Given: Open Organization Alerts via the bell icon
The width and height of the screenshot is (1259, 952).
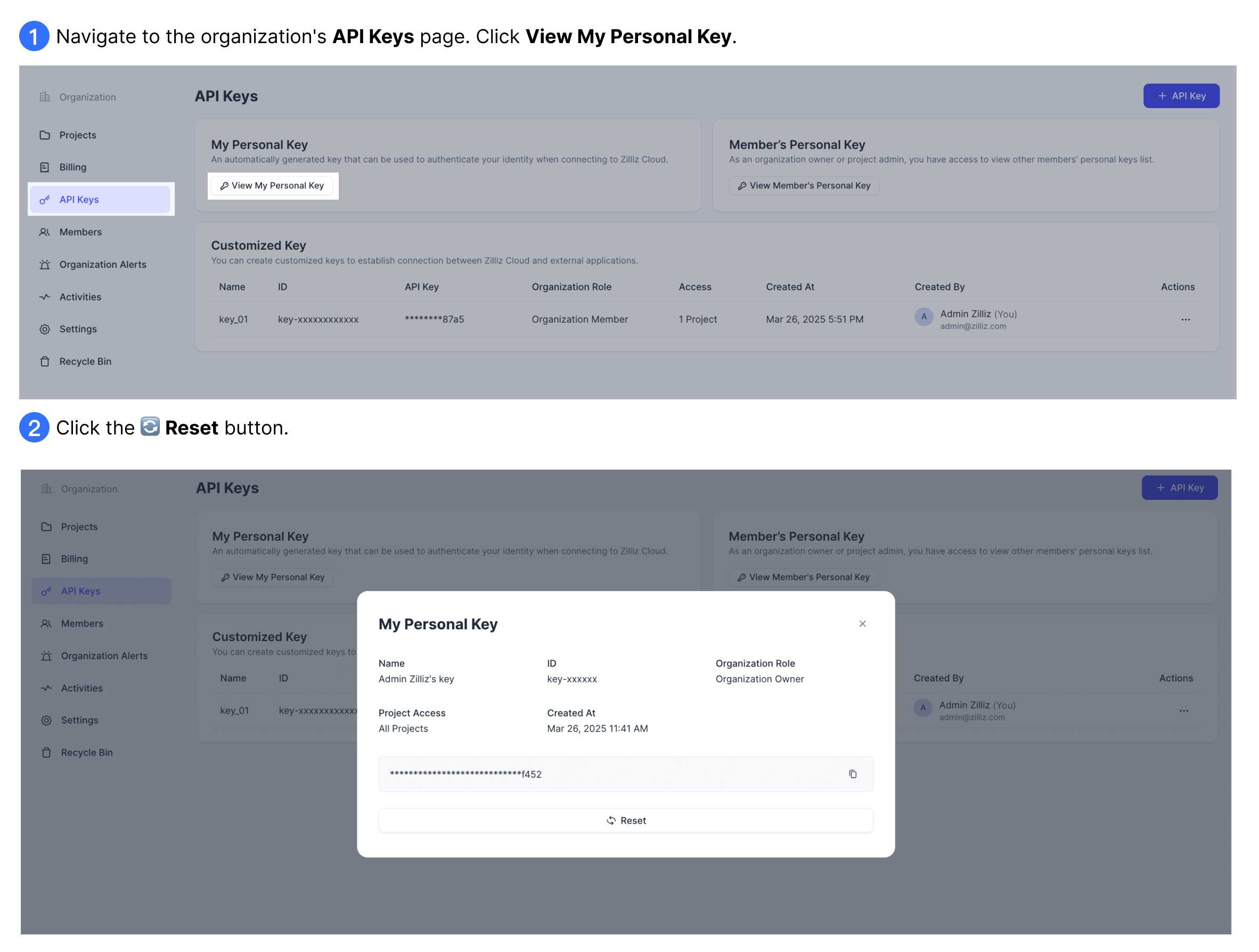Looking at the screenshot, I should pos(45,264).
